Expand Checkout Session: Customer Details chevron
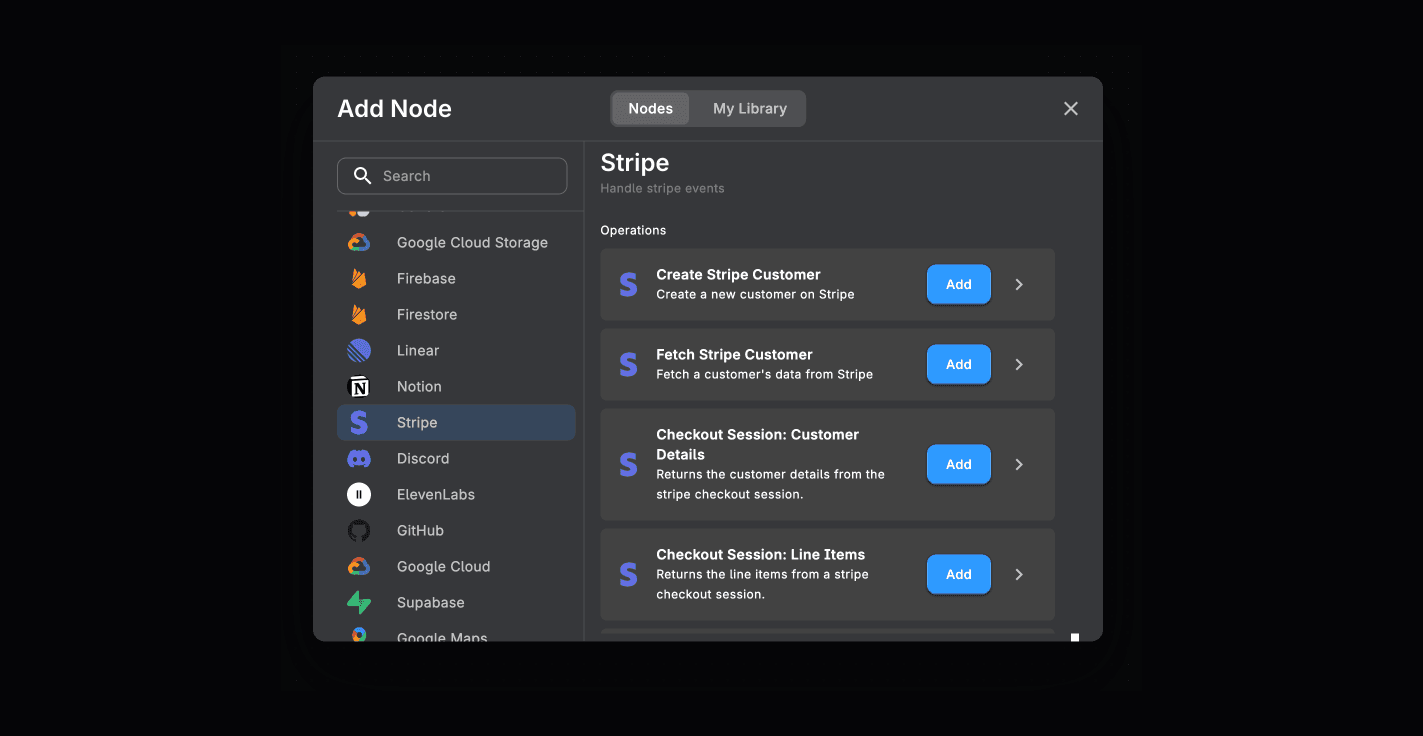The height and width of the screenshot is (736, 1423). click(1019, 465)
